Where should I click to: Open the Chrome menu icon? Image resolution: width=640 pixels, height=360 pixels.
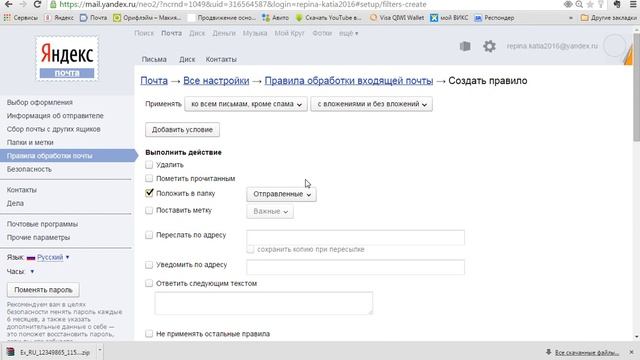click(633, 4)
